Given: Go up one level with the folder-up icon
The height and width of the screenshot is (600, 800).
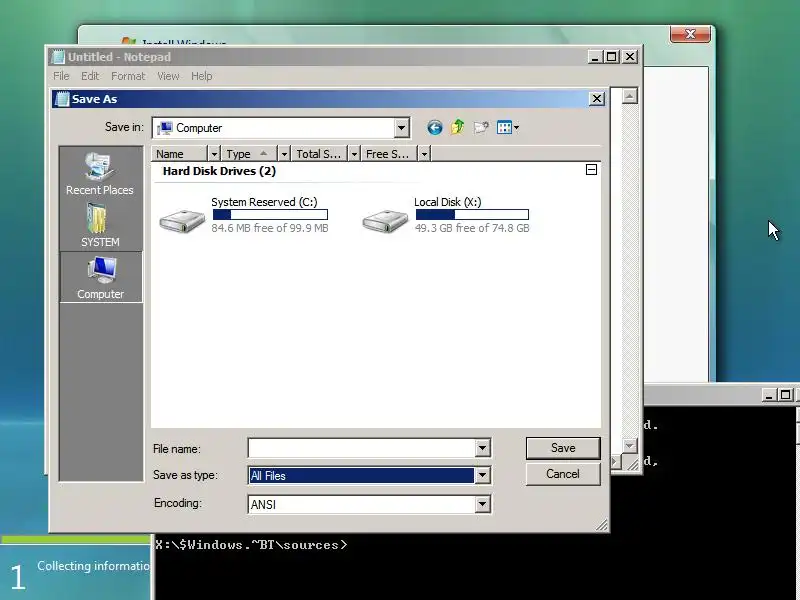Looking at the screenshot, I should [458, 127].
